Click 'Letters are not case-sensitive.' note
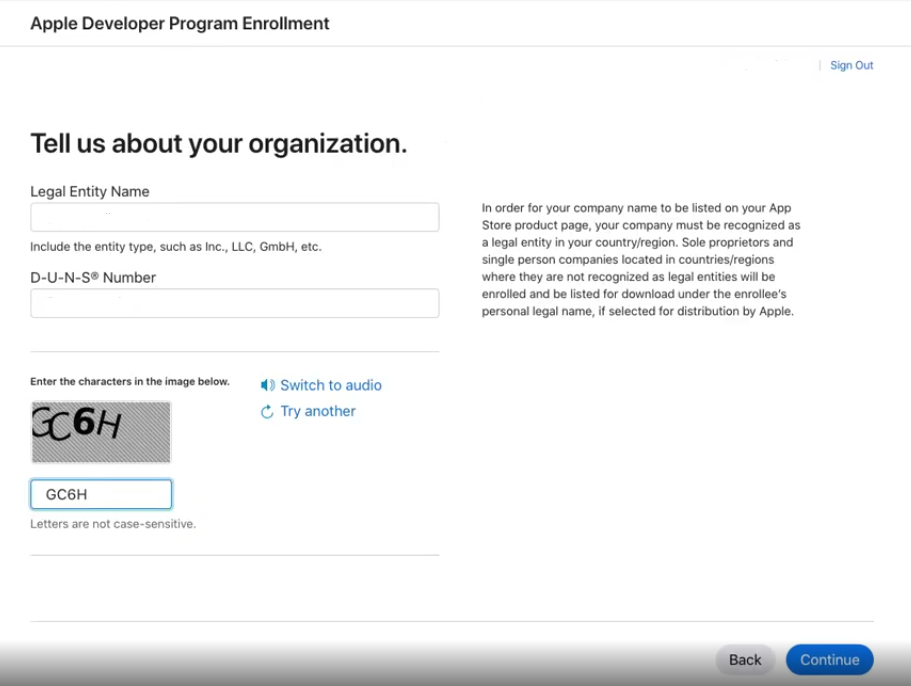 (x=113, y=524)
